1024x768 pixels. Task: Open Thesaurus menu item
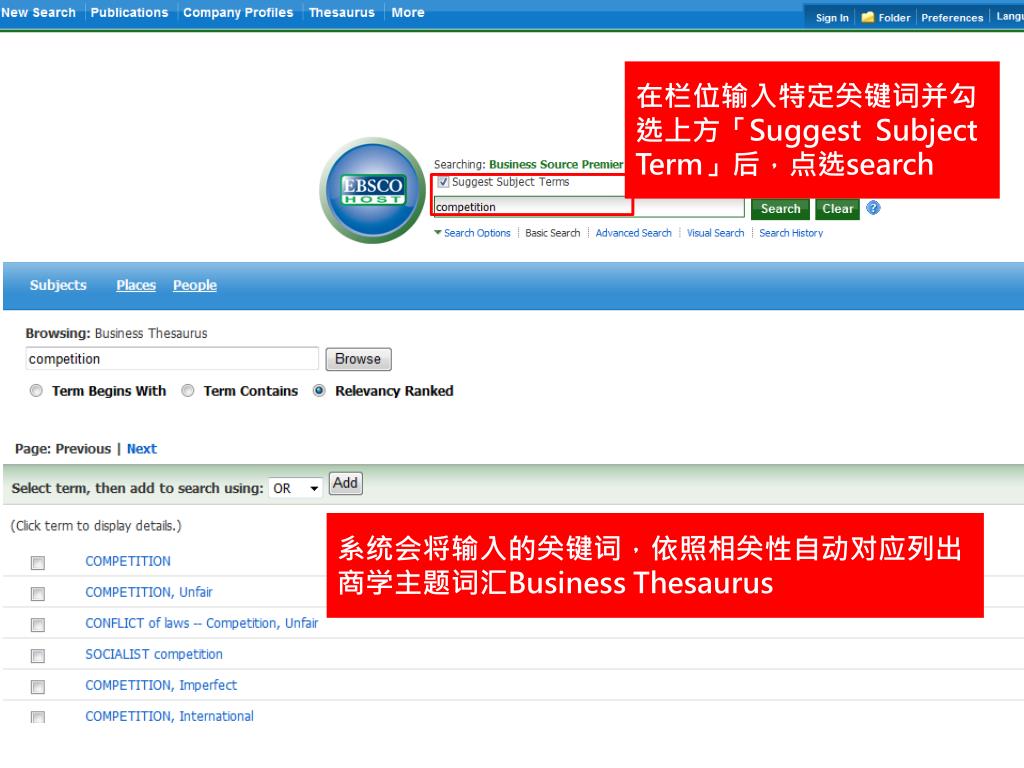pyautogui.click(x=342, y=12)
